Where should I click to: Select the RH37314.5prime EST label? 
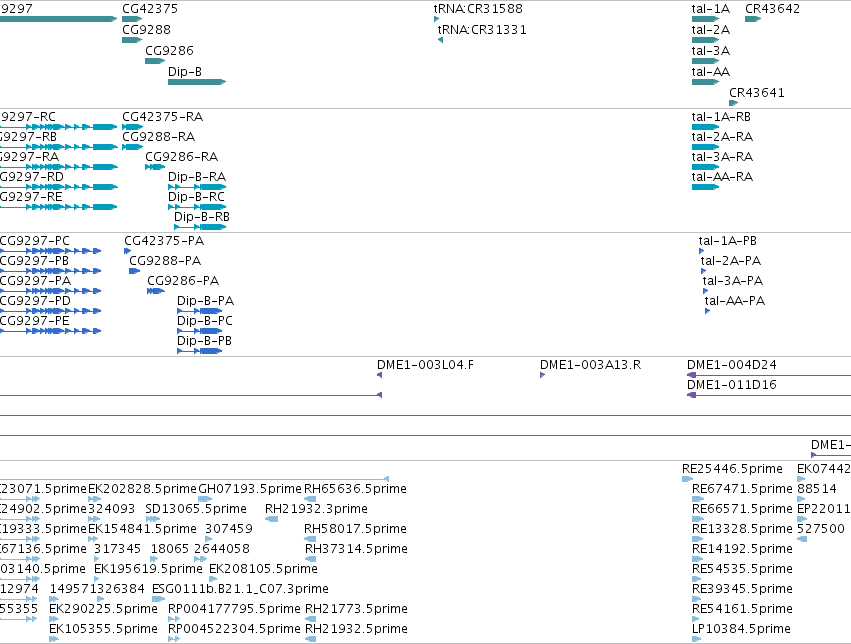coord(356,549)
